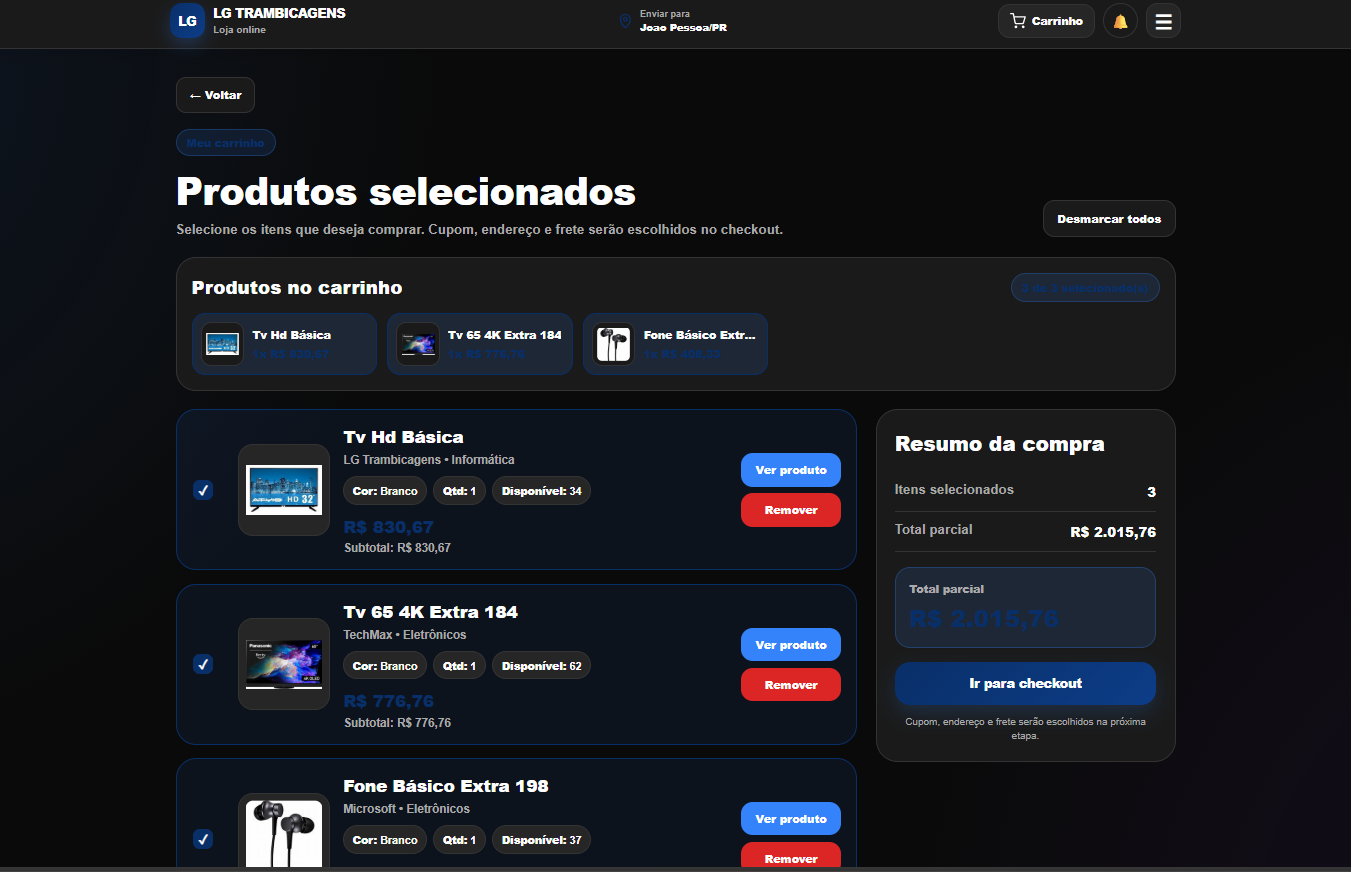This screenshot has width=1351, height=872.
Task: Click Ir para checkout button
Action: (1025, 684)
